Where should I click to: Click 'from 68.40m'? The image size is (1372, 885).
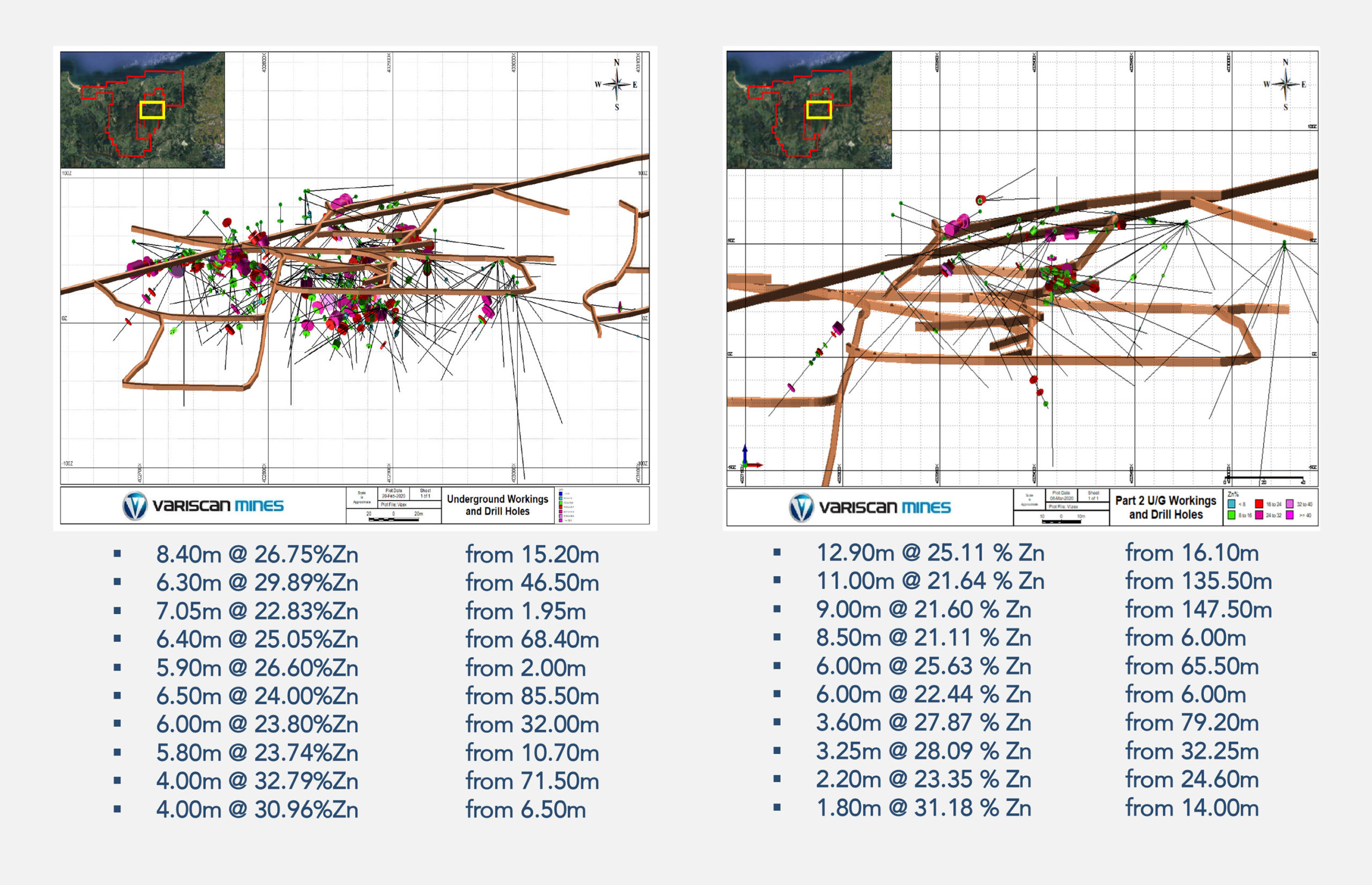532,639
